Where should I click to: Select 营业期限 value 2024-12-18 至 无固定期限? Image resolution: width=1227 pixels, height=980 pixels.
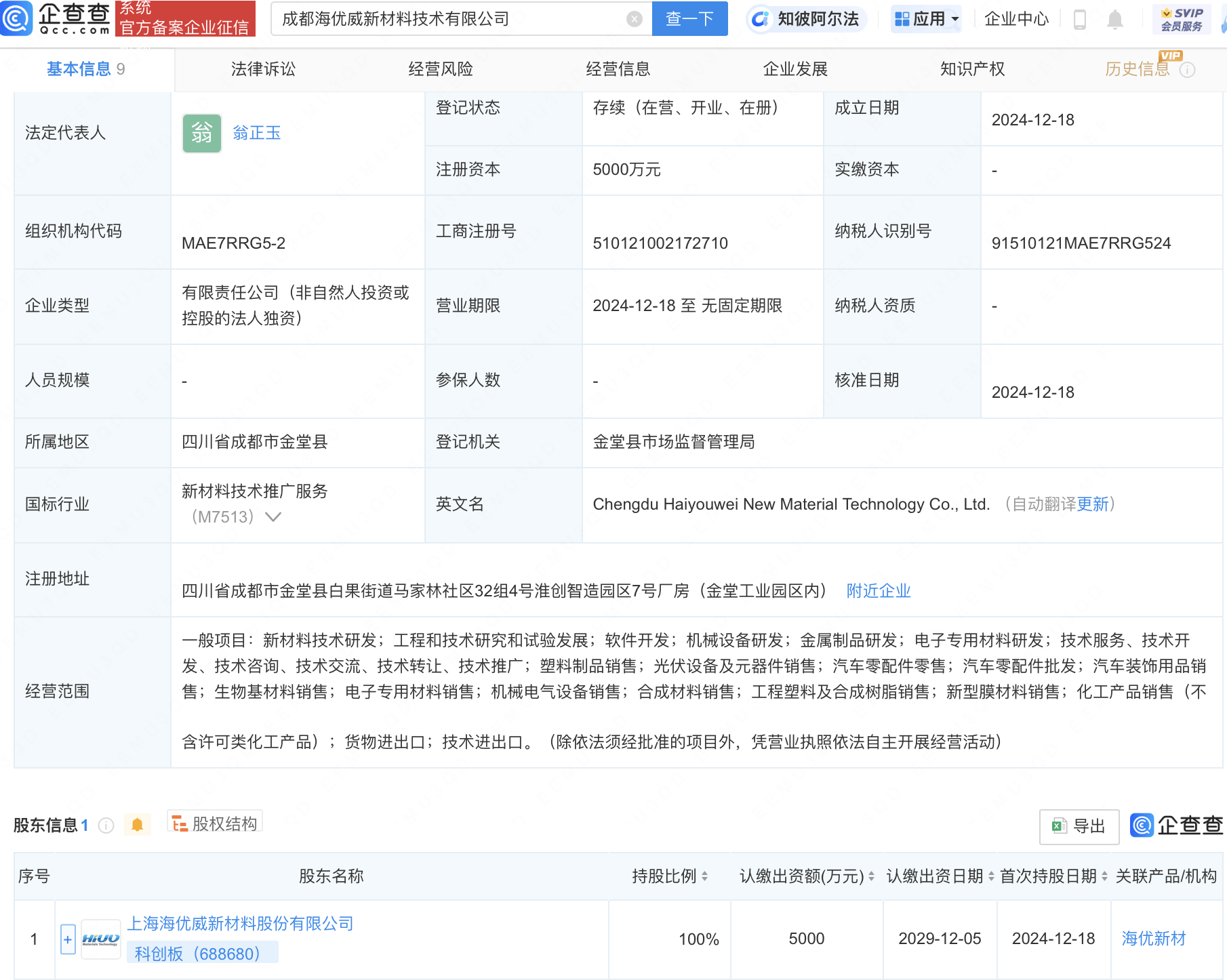[x=687, y=306]
